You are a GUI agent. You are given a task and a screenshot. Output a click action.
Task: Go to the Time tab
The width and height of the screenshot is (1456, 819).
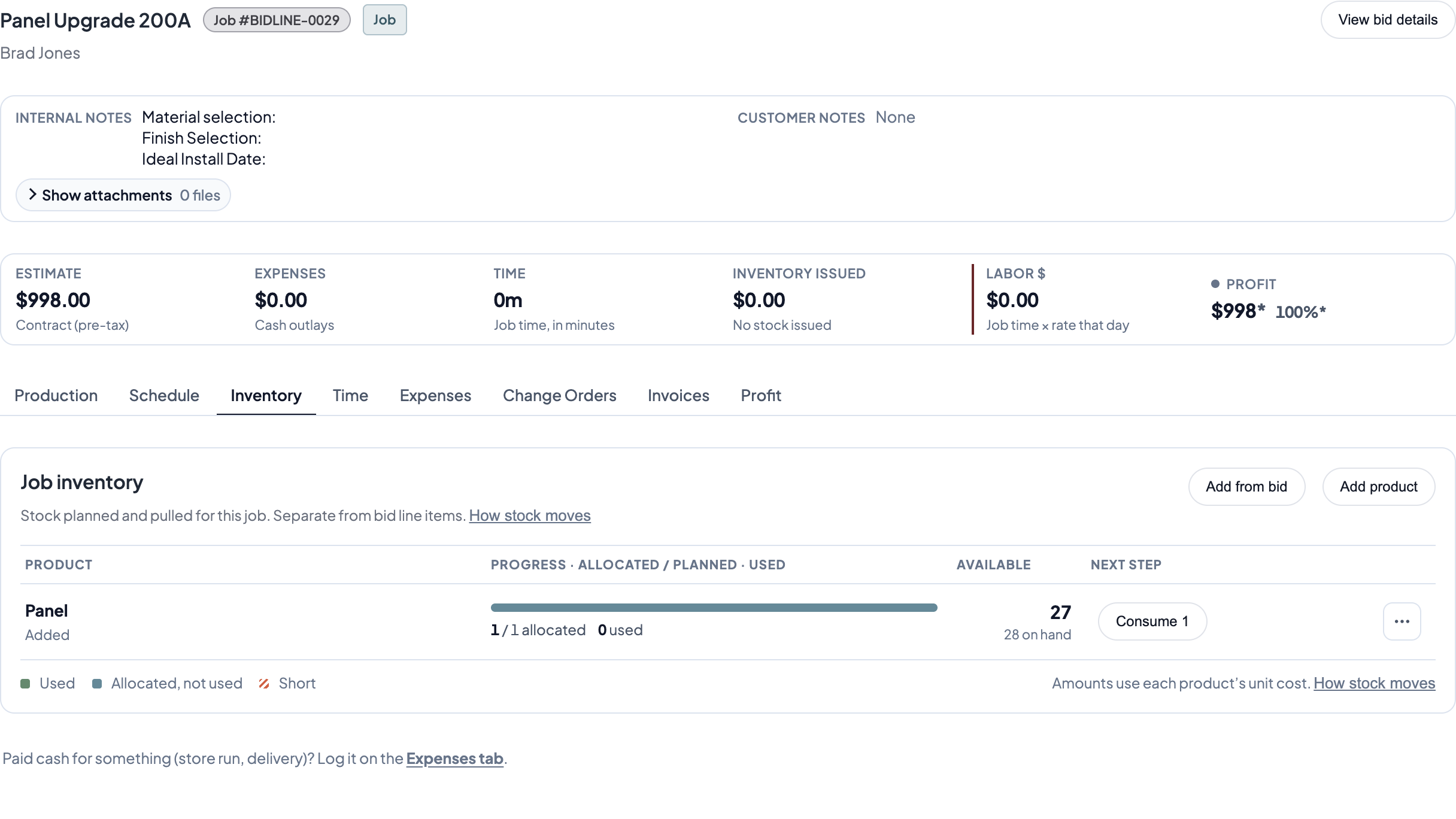[x=350, y=395]
